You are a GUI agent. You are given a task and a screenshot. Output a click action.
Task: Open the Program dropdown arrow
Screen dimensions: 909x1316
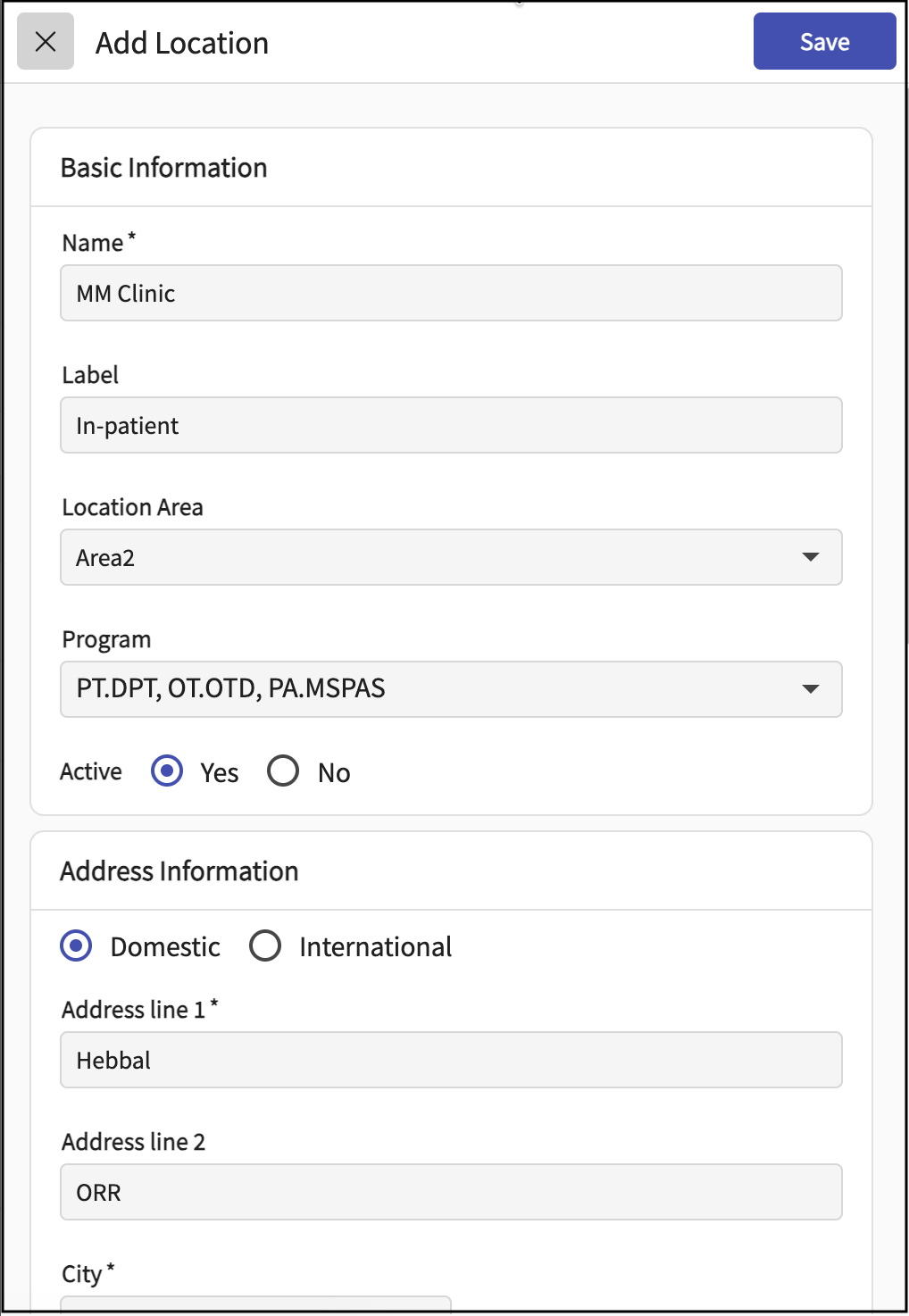810,689
